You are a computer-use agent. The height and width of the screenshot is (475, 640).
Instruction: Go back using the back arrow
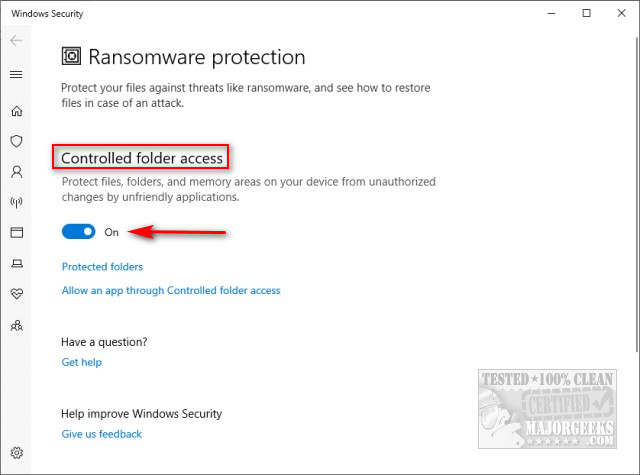coord(16,40)
